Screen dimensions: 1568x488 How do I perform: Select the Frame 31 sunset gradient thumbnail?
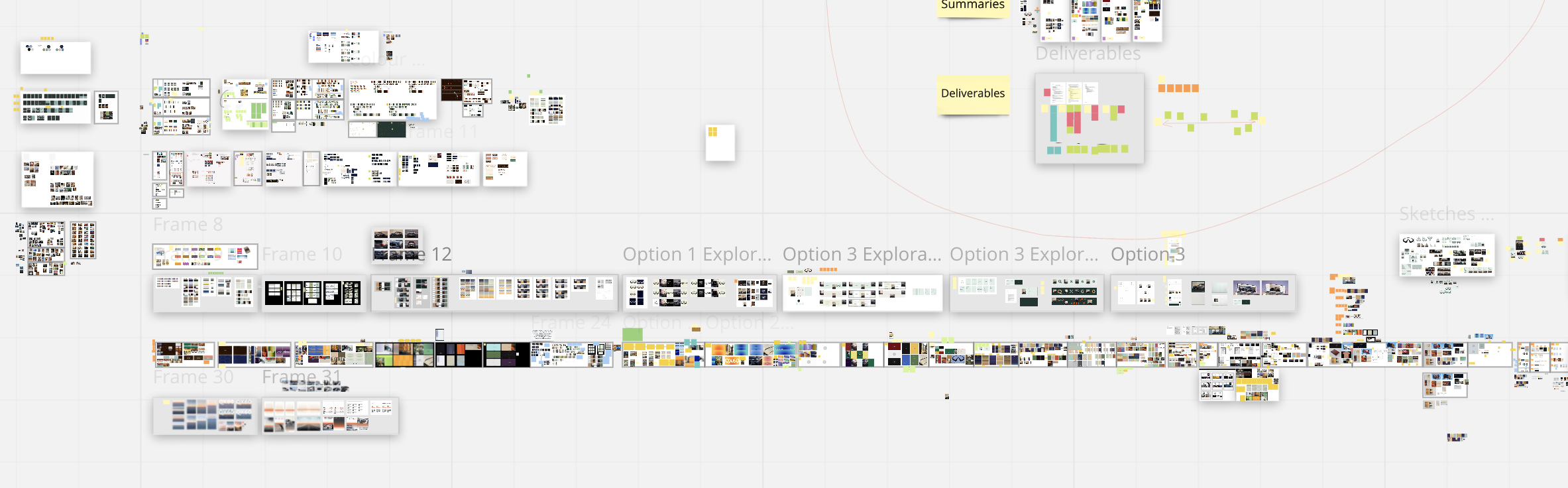pyautogui.click(x=330, y=416)
